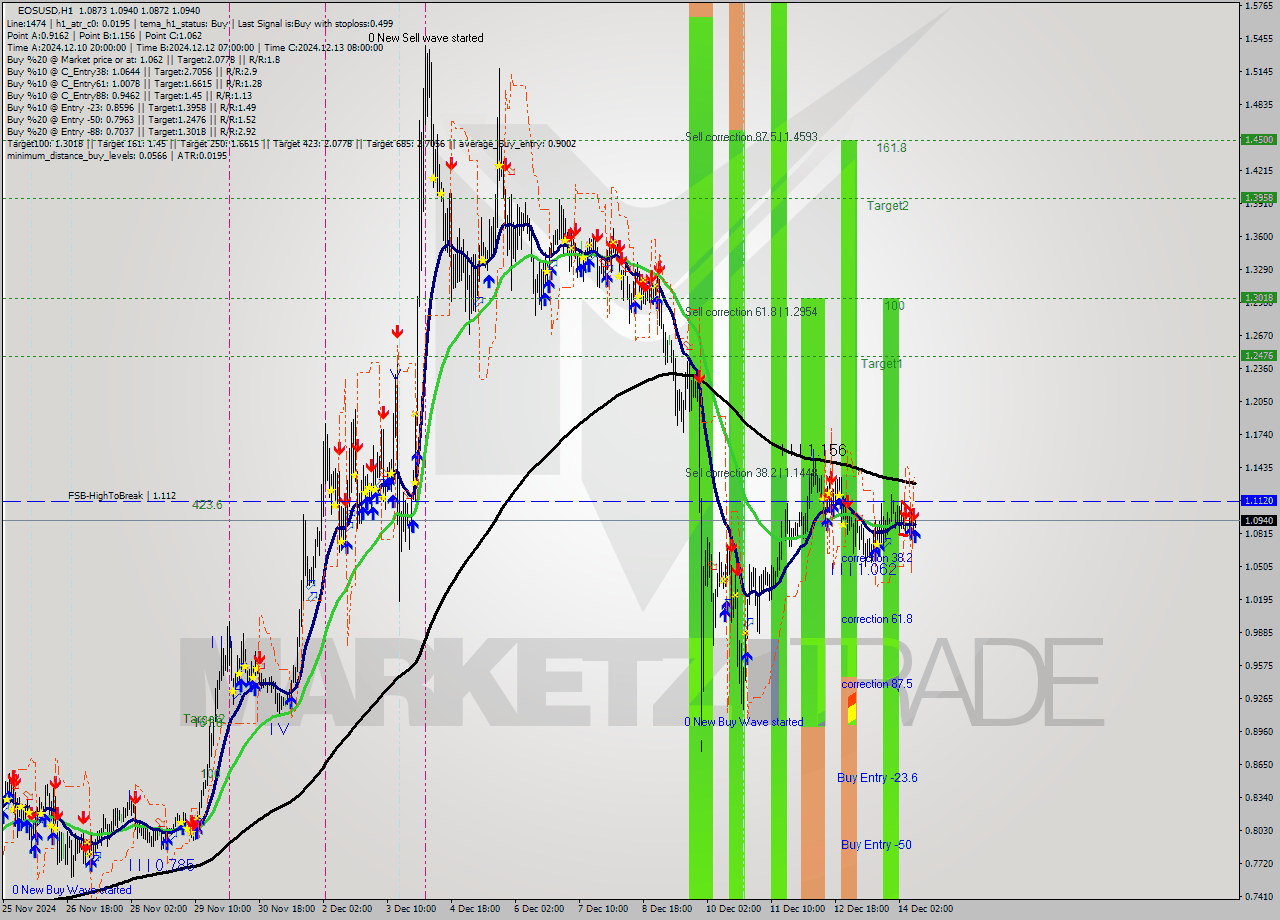The image size is (1280, 920).
Task: Click the '12 Dec 18:00' time label
Action: click(861, 909)
